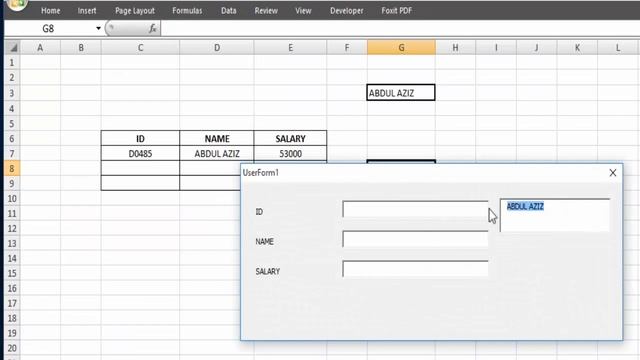This screenshot has width=640, height=360.
Task: Select row 1 header
Action: 12,62
